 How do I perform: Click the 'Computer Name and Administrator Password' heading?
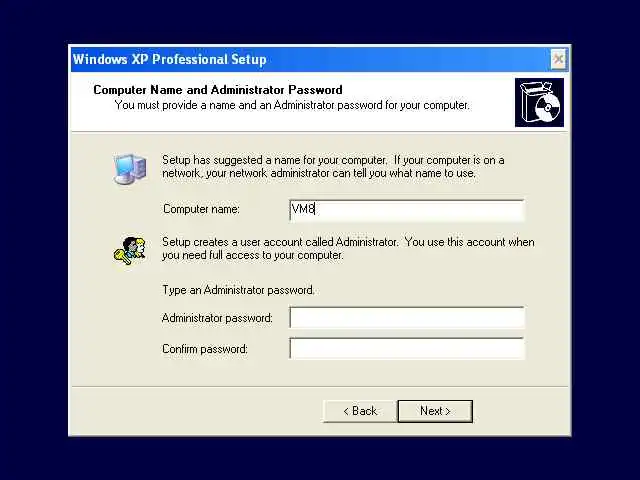pos(218,90)
